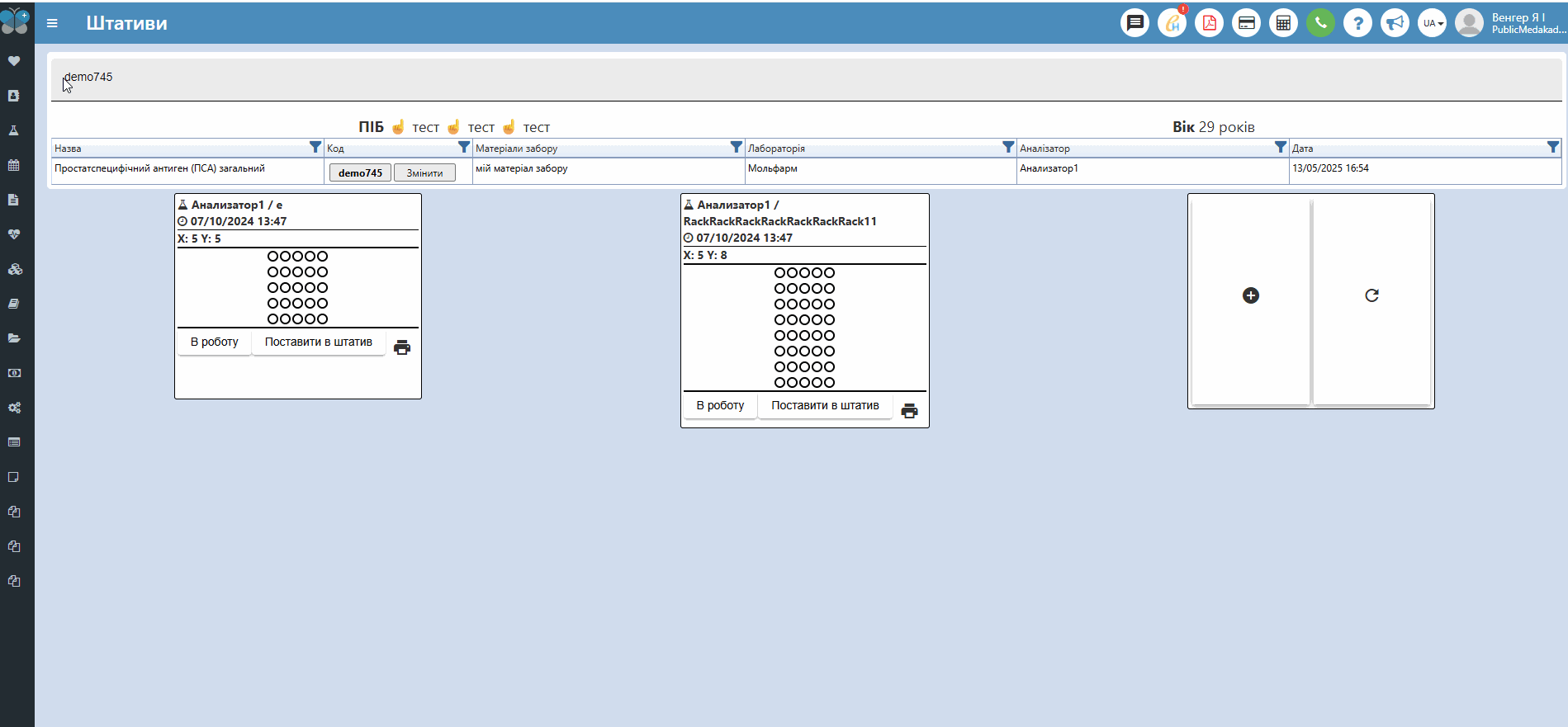
Task: Click the Змінити button
Action: (424, 172)
